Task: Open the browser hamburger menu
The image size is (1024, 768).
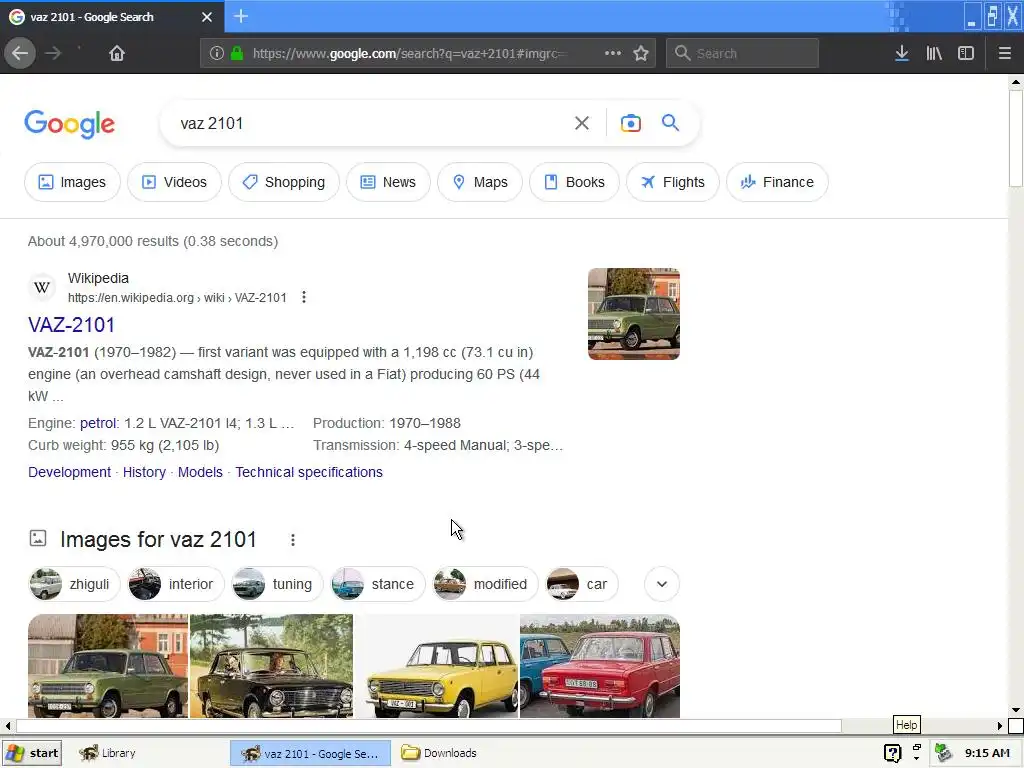Action: pos(1004,53)
